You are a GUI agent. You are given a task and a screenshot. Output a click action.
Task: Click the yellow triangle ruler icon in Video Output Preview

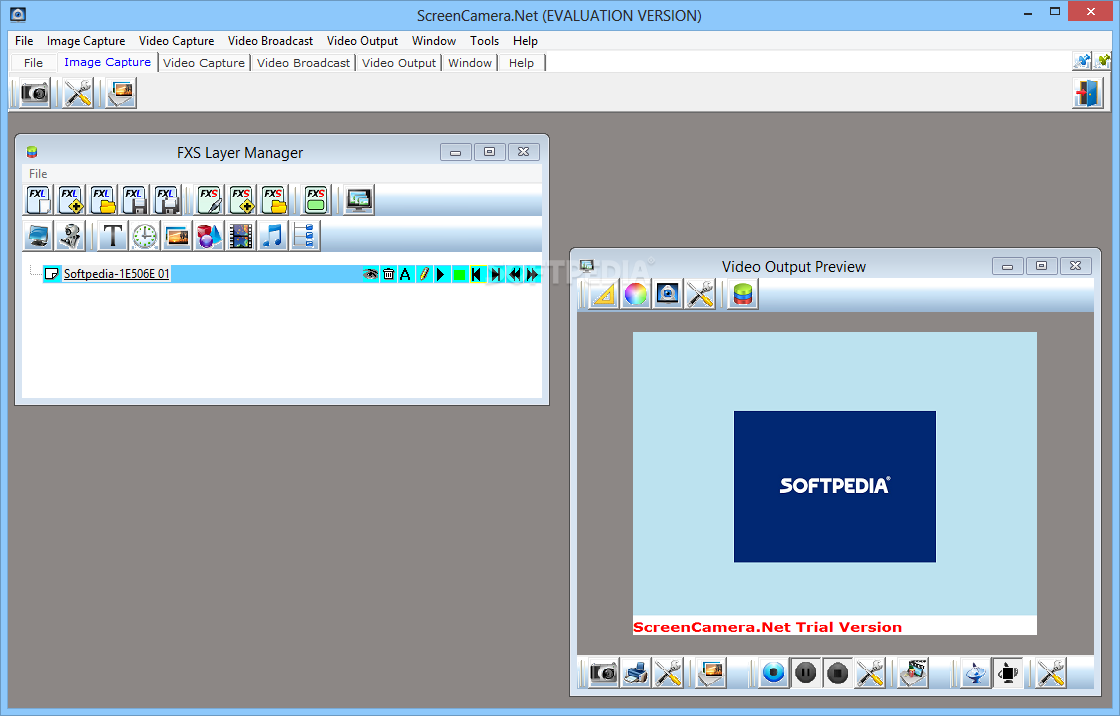tap(604, 294)
